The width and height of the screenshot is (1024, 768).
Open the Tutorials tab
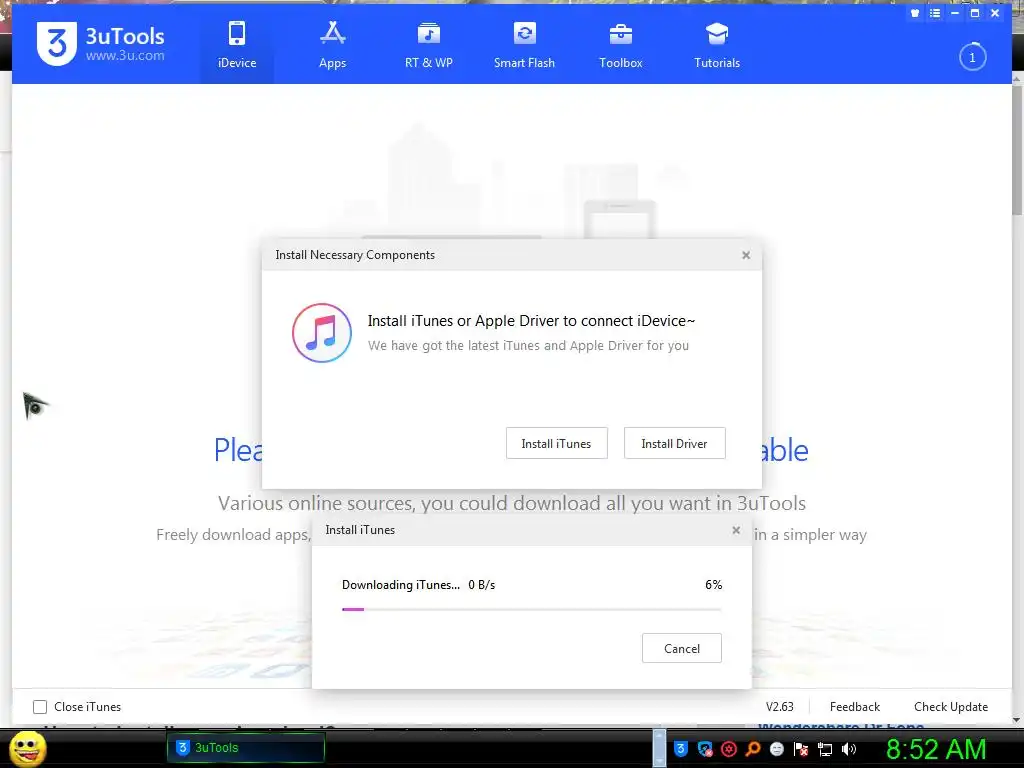[717, 44]
